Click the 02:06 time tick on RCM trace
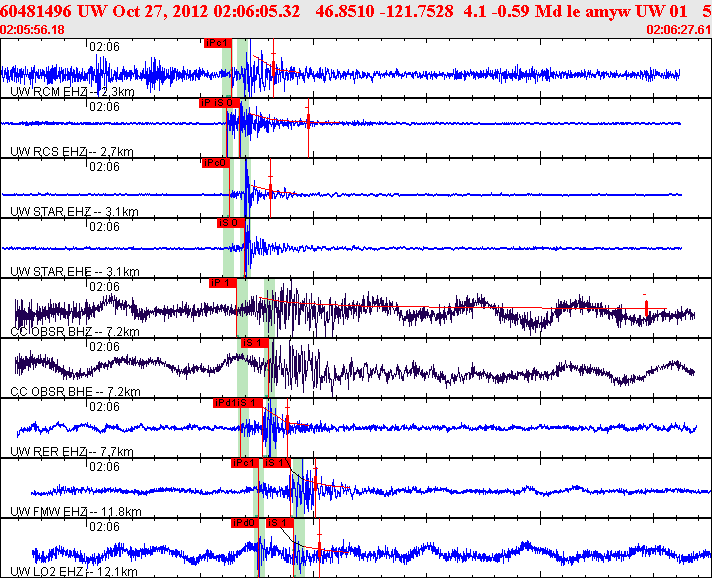Image resolution: width=712 pixels, height=578 pixels. click(104, 46)
